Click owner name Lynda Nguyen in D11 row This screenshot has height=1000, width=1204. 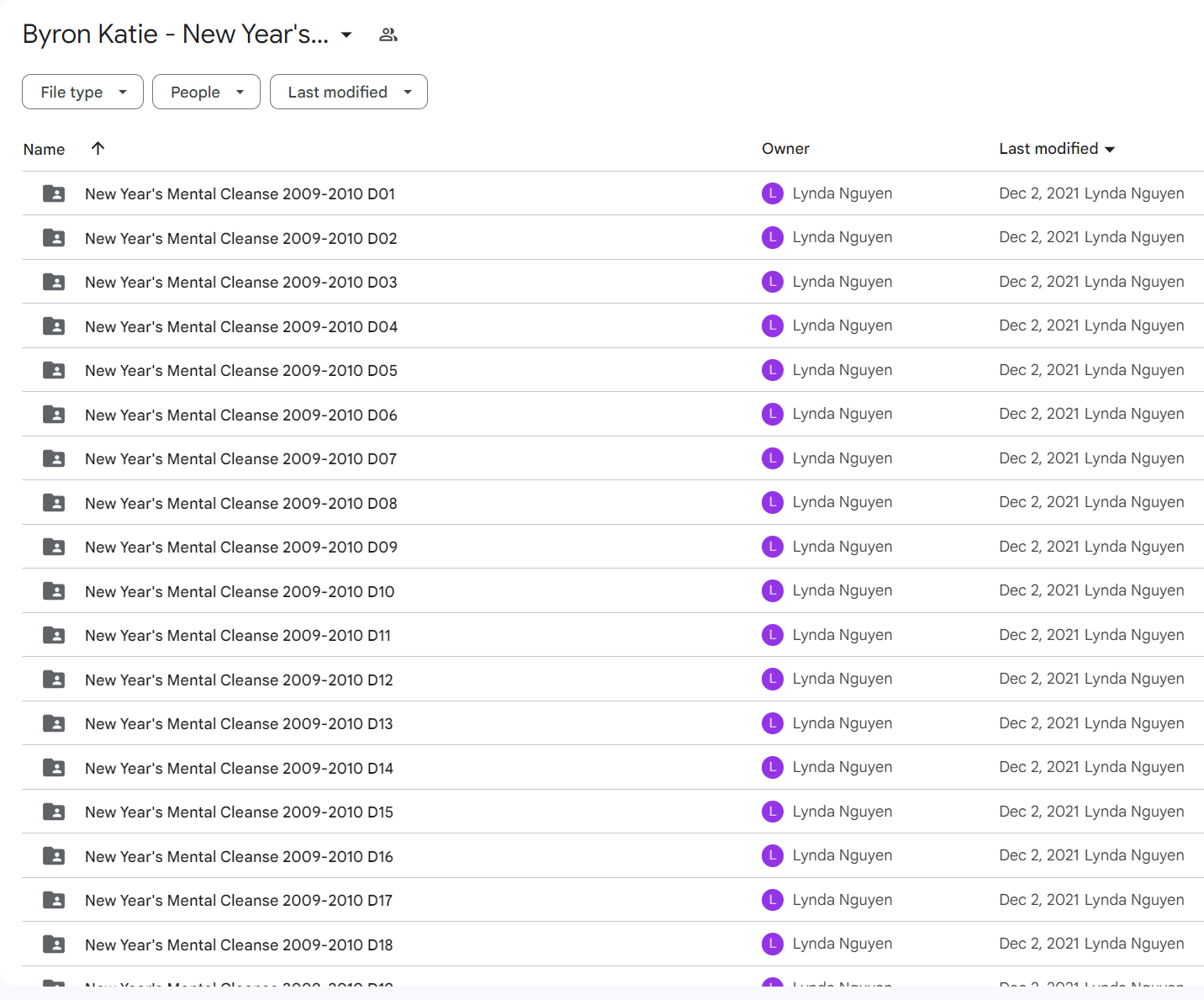click(842, 635)
